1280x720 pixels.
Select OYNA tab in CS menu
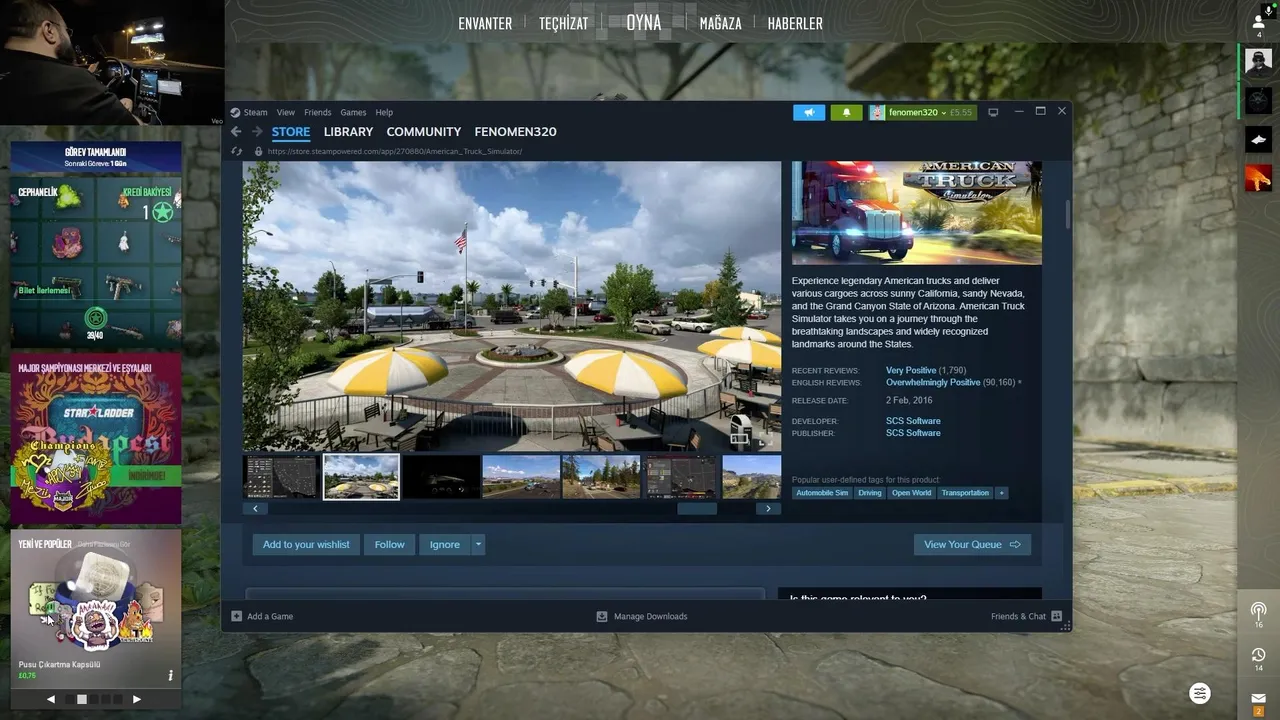[x=644, y=22]
